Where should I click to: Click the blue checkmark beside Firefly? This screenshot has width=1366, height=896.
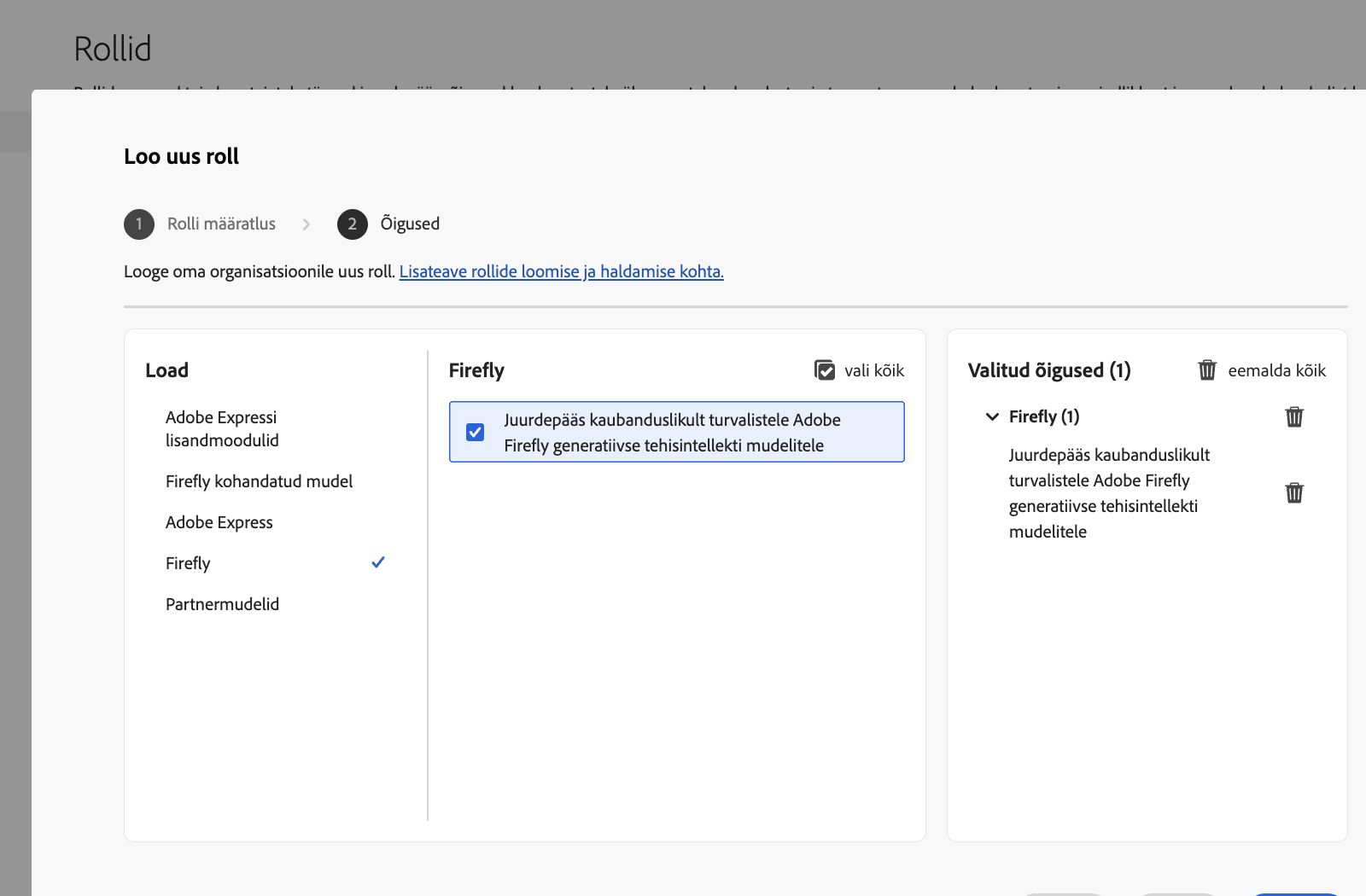pos(378,562)
